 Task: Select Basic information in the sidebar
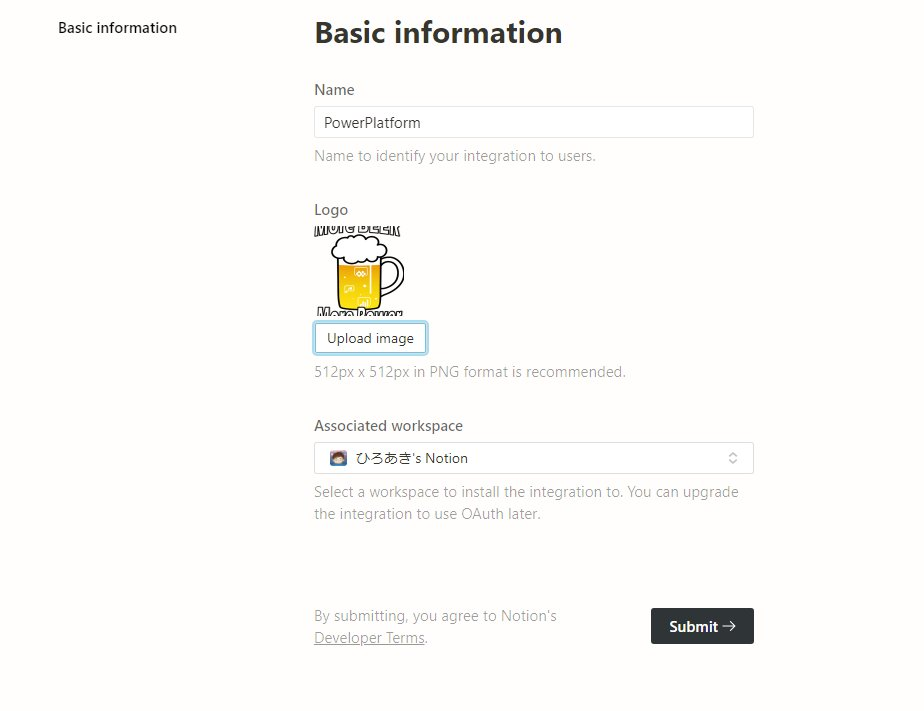117,28
